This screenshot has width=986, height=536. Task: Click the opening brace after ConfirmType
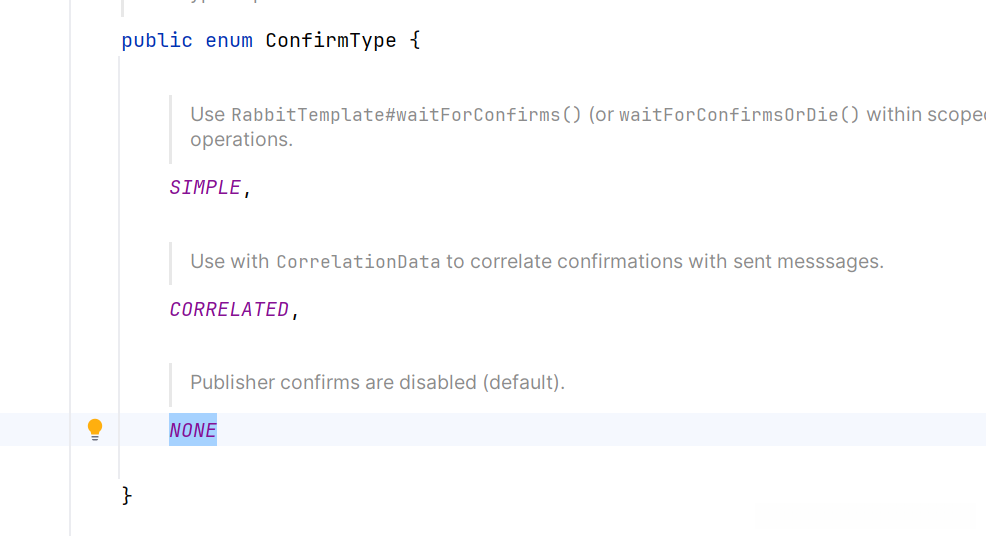click(415, 41)
